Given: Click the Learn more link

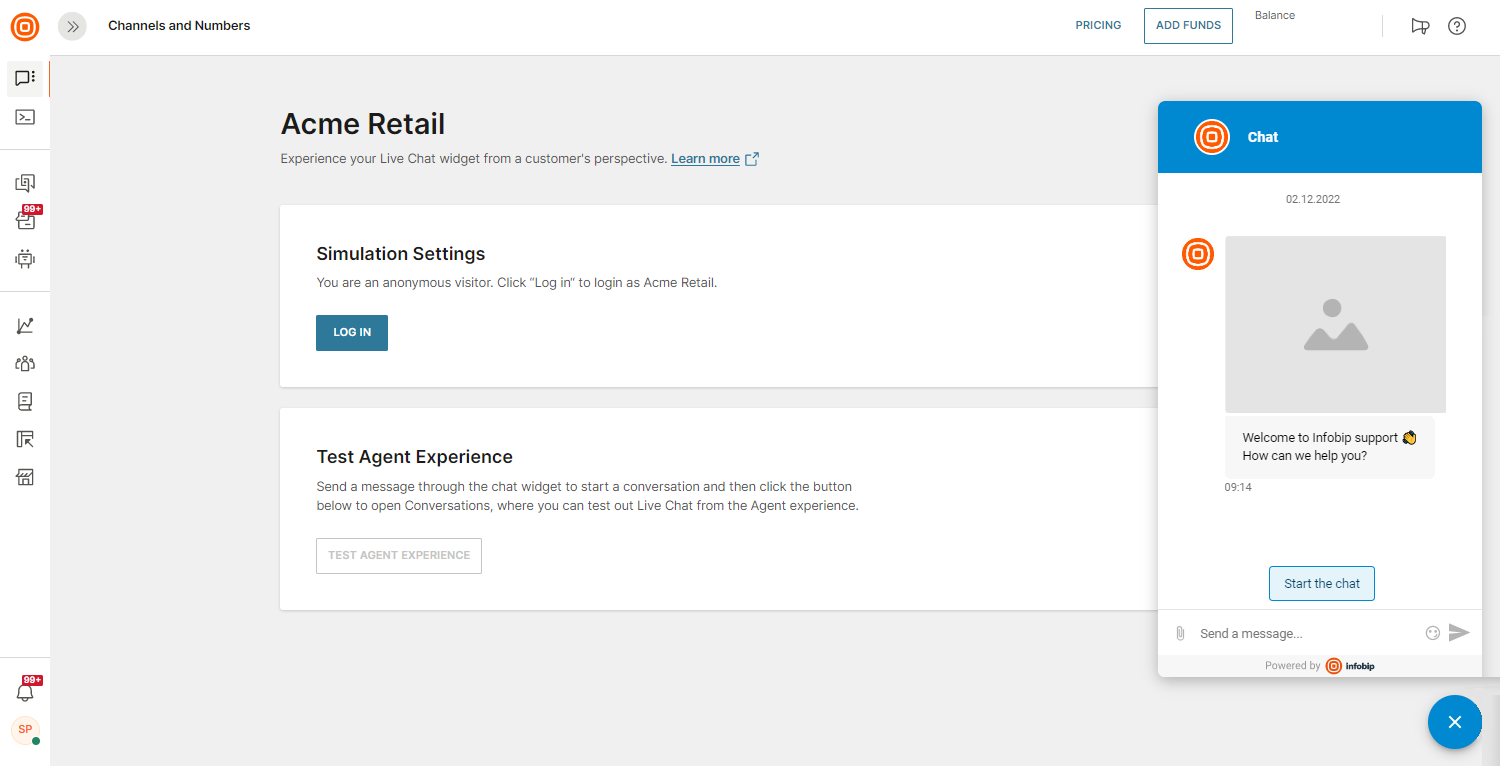Looking at the screenshot, I should click(x=705, y=159).
